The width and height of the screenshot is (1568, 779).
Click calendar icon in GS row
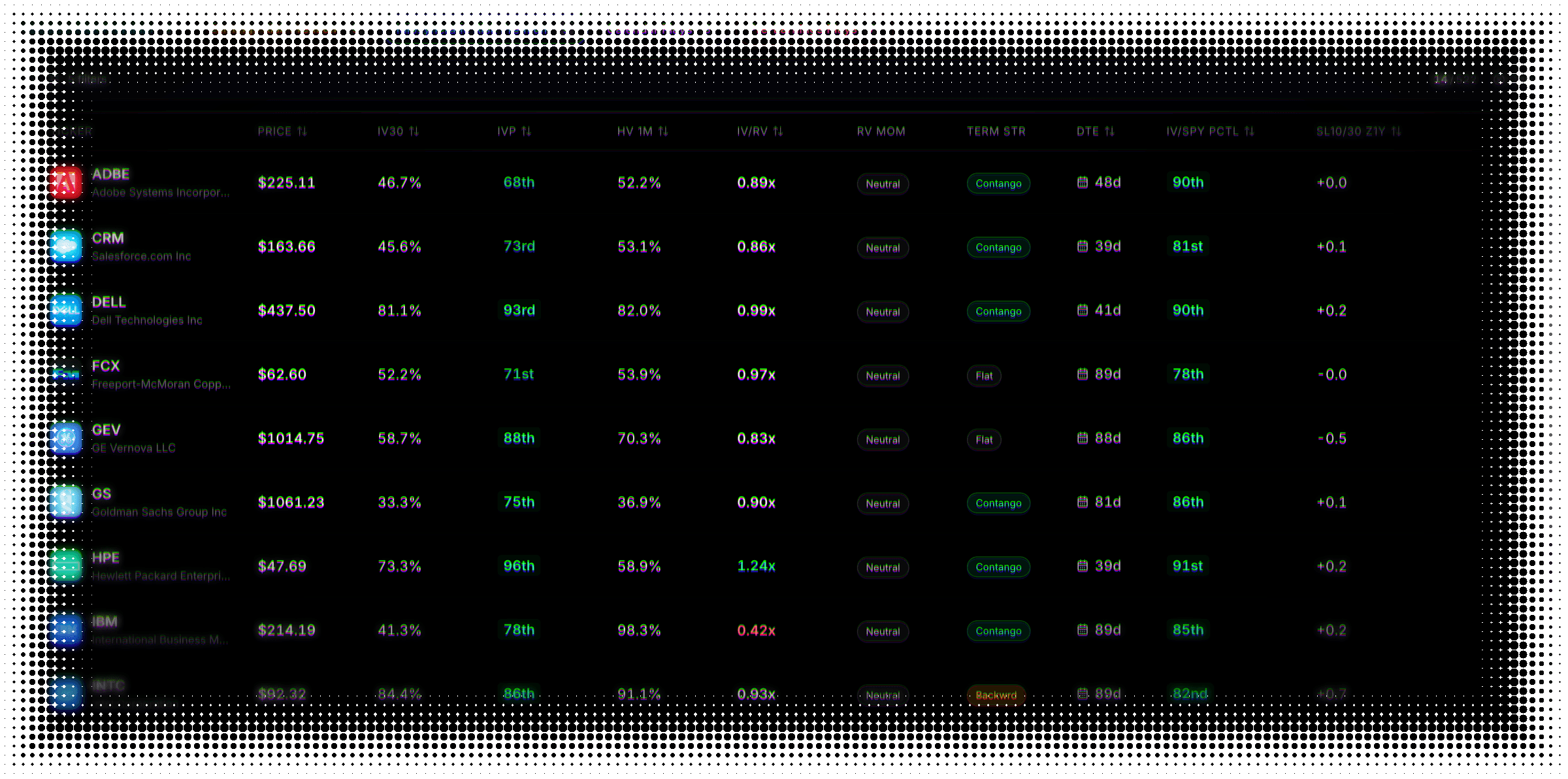(x=1083, y=502)
